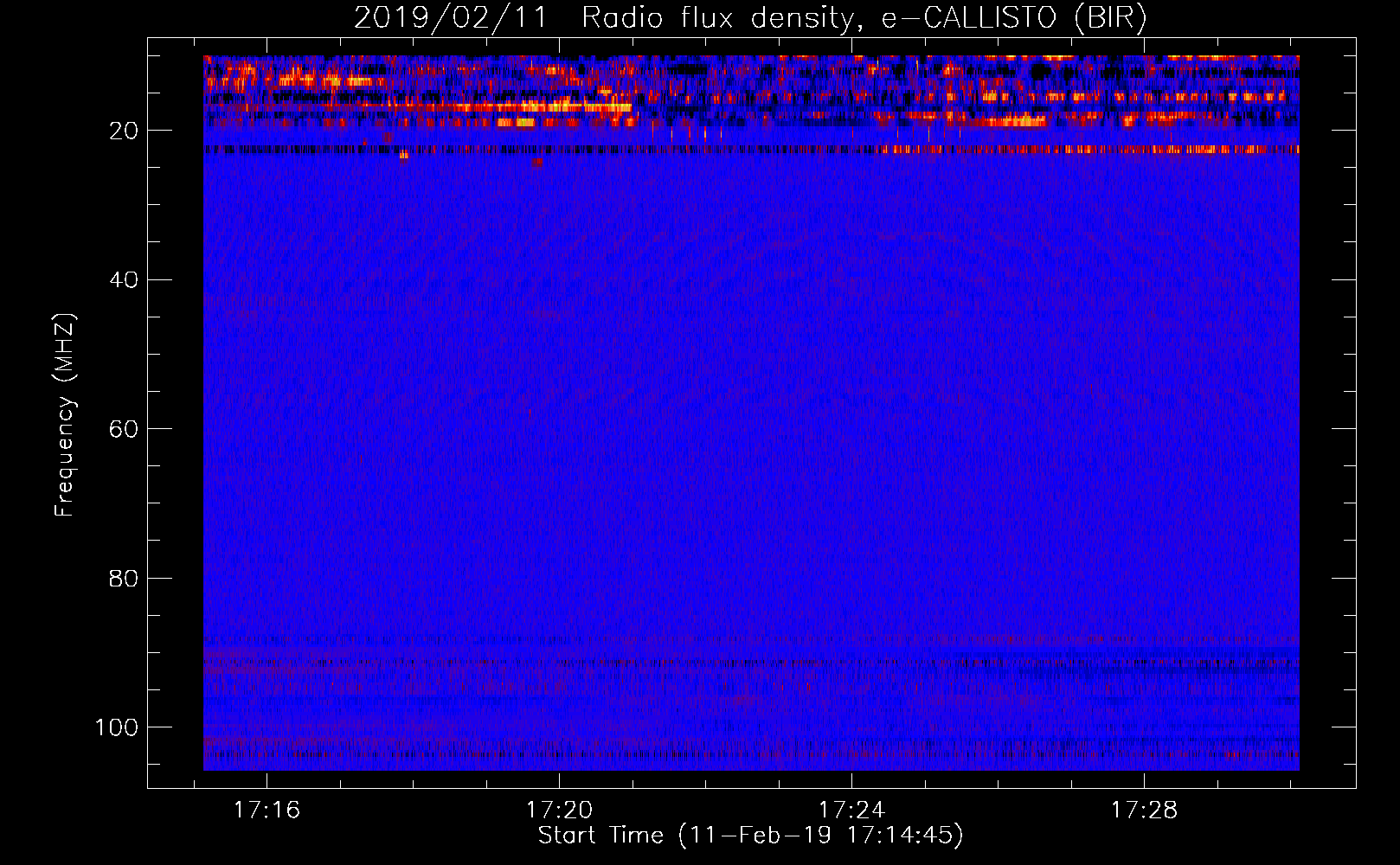This screenshot has height=865, width=1400.
Task: Click the 100 frequency tick label
Action: tap(117, 727)
